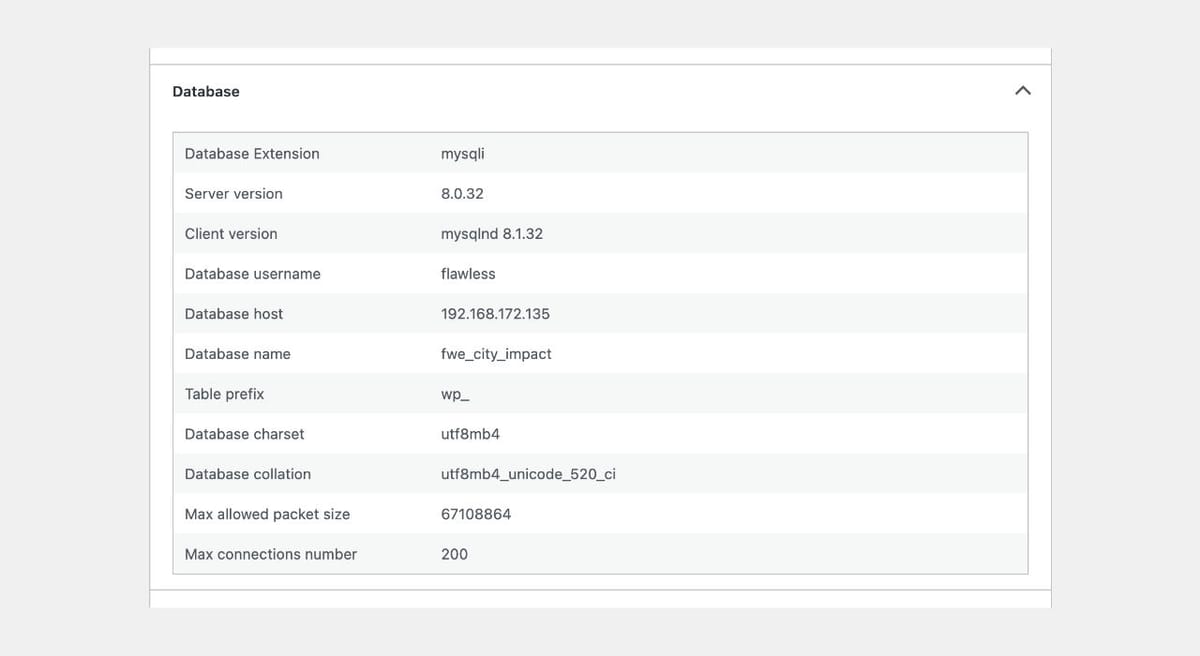The width and height of the screenshot is (1200, 656).
Task: Click the mysqlnd 8.1.32 value
Action: (489, 233)
